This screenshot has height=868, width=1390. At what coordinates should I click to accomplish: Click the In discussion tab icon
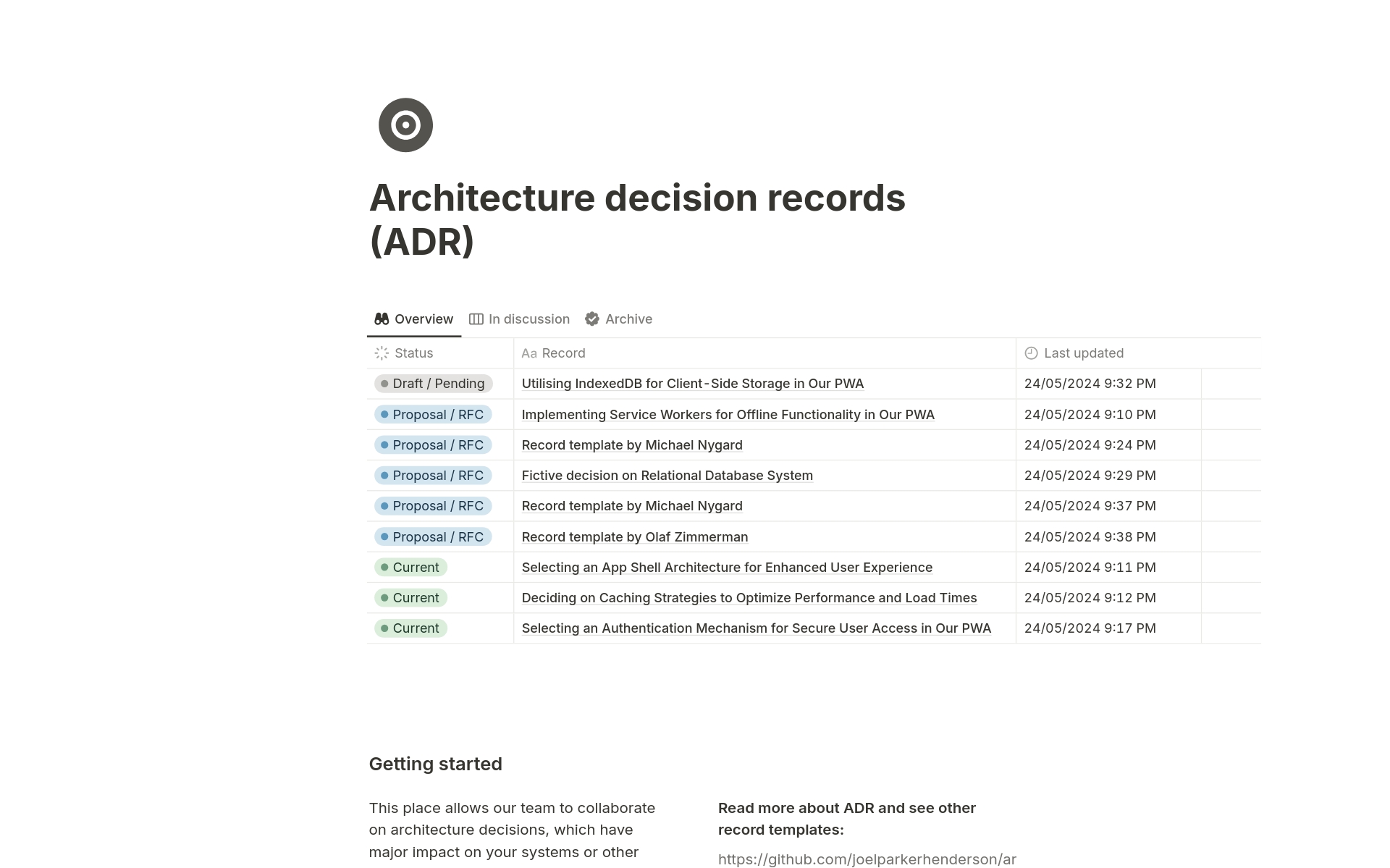(475, 318)
